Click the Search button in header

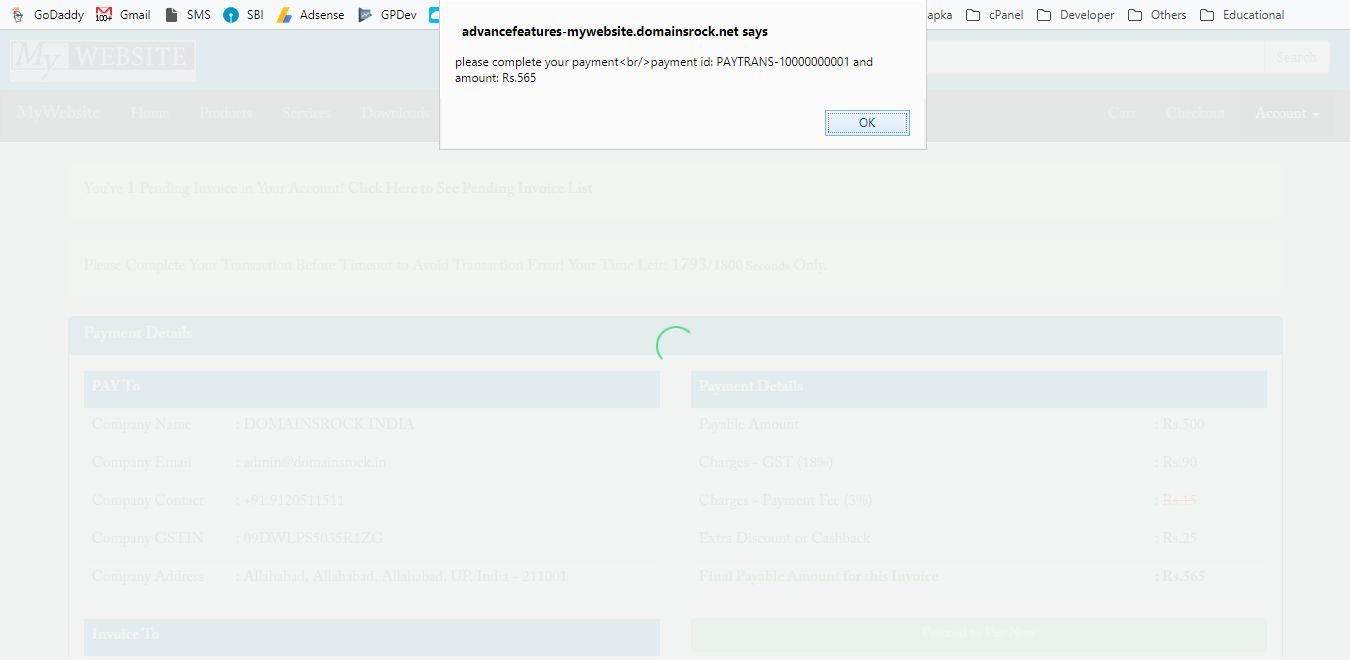[x=1296, y=57]
